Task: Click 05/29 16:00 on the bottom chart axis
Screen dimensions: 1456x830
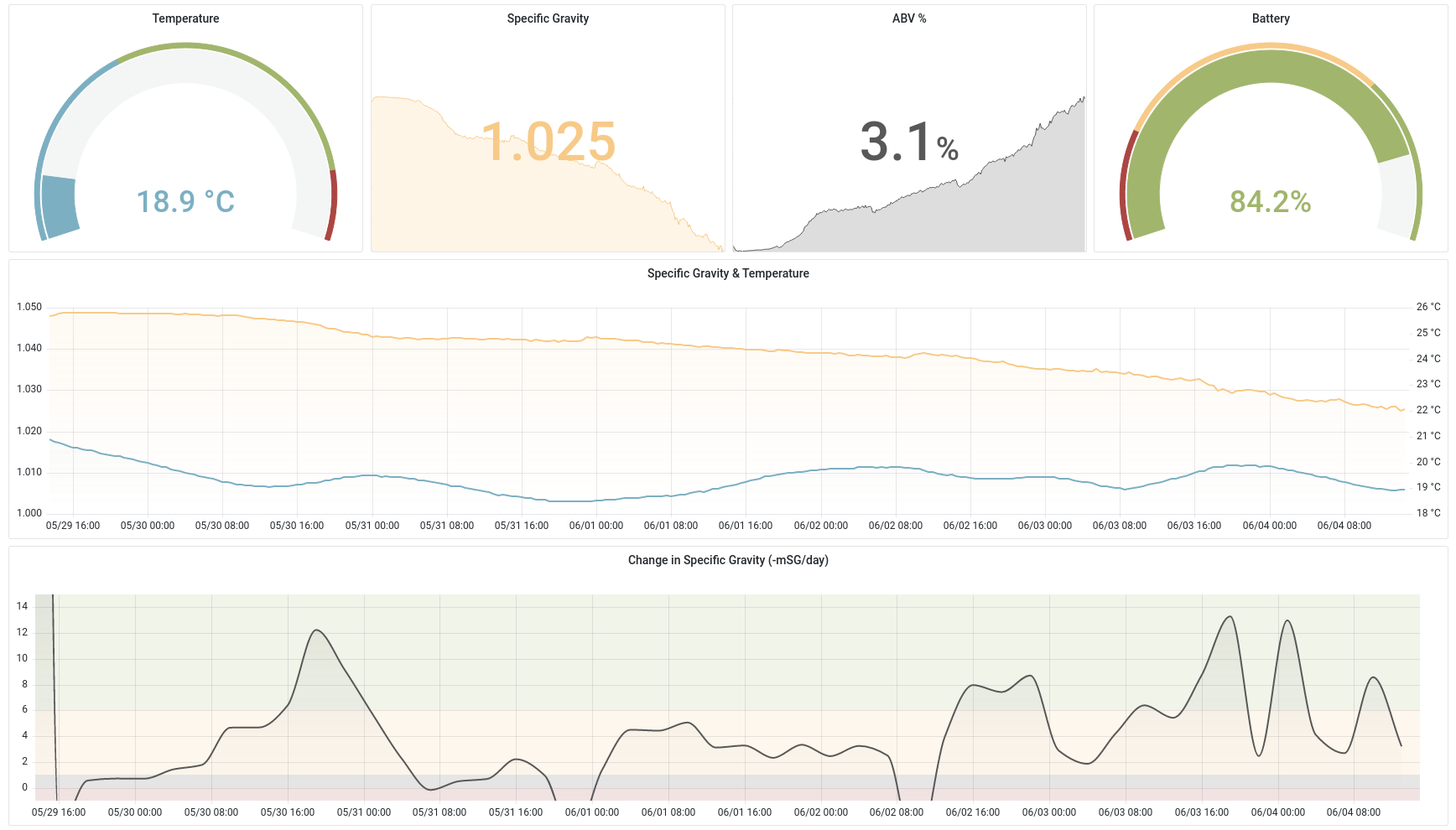Action: pyautogui.click(x=59, y=812)
